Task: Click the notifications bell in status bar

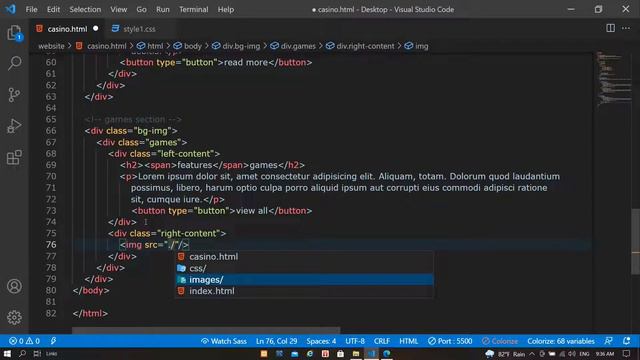Action: point(627,341)
